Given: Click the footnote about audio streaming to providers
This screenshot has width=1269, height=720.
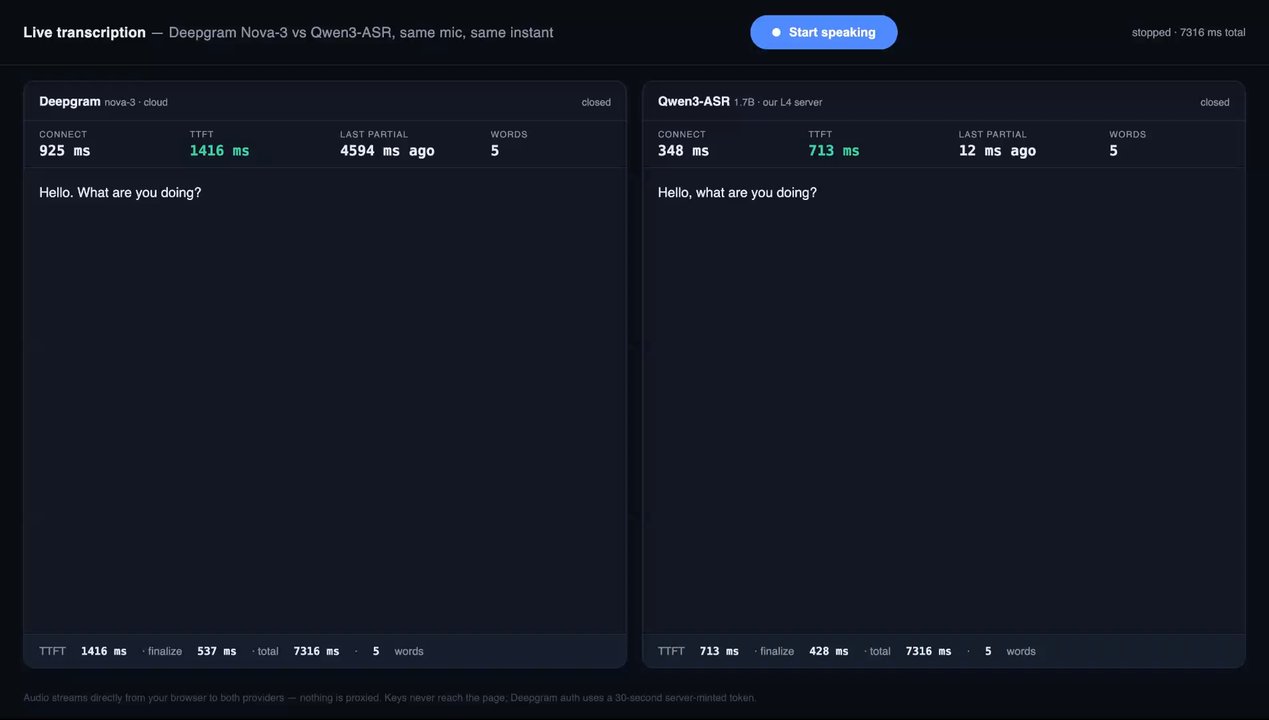Looking at the screenshot, I should (x=390, y=697).
